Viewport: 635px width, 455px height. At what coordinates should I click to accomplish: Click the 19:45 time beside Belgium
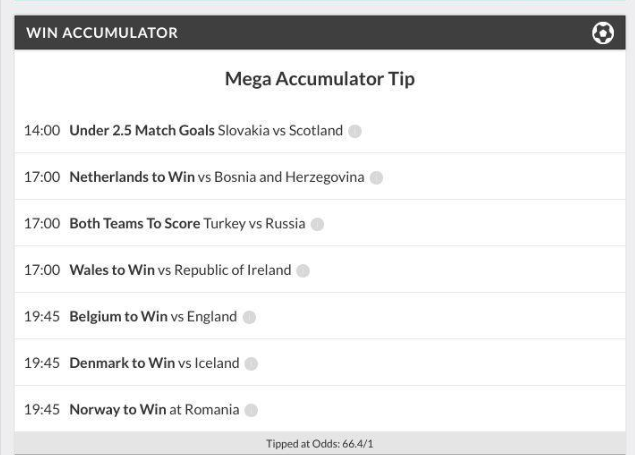pos(42,317)
